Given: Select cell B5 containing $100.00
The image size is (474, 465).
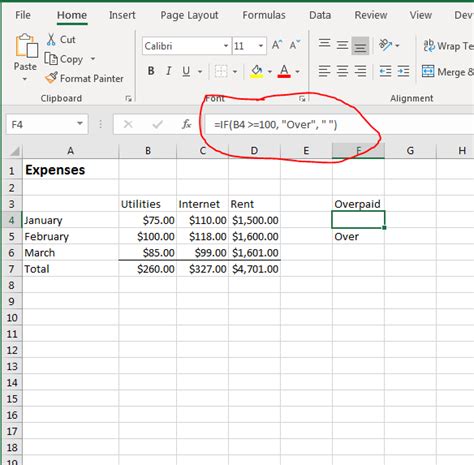Looking at the screenshot, I should pos(148,236).
